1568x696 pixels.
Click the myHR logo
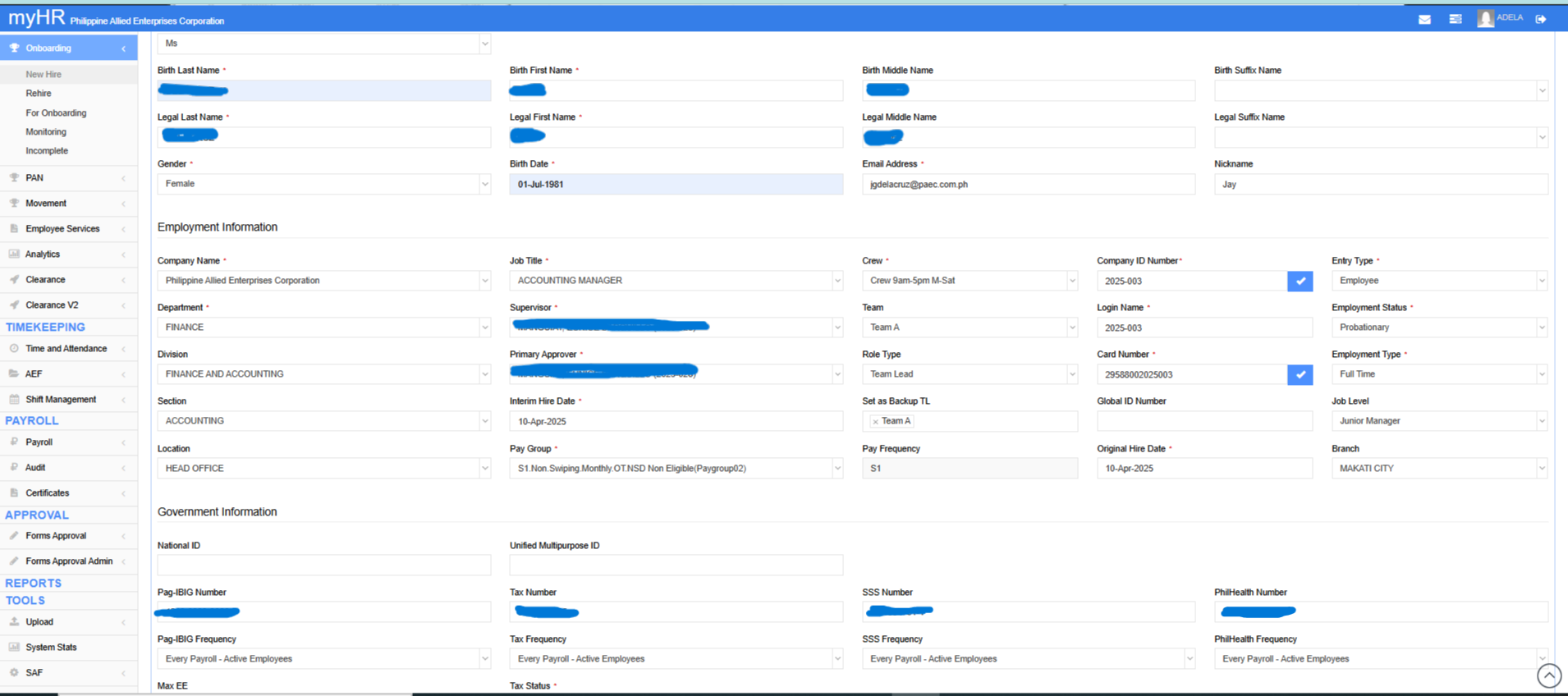(x=37, y=18)
